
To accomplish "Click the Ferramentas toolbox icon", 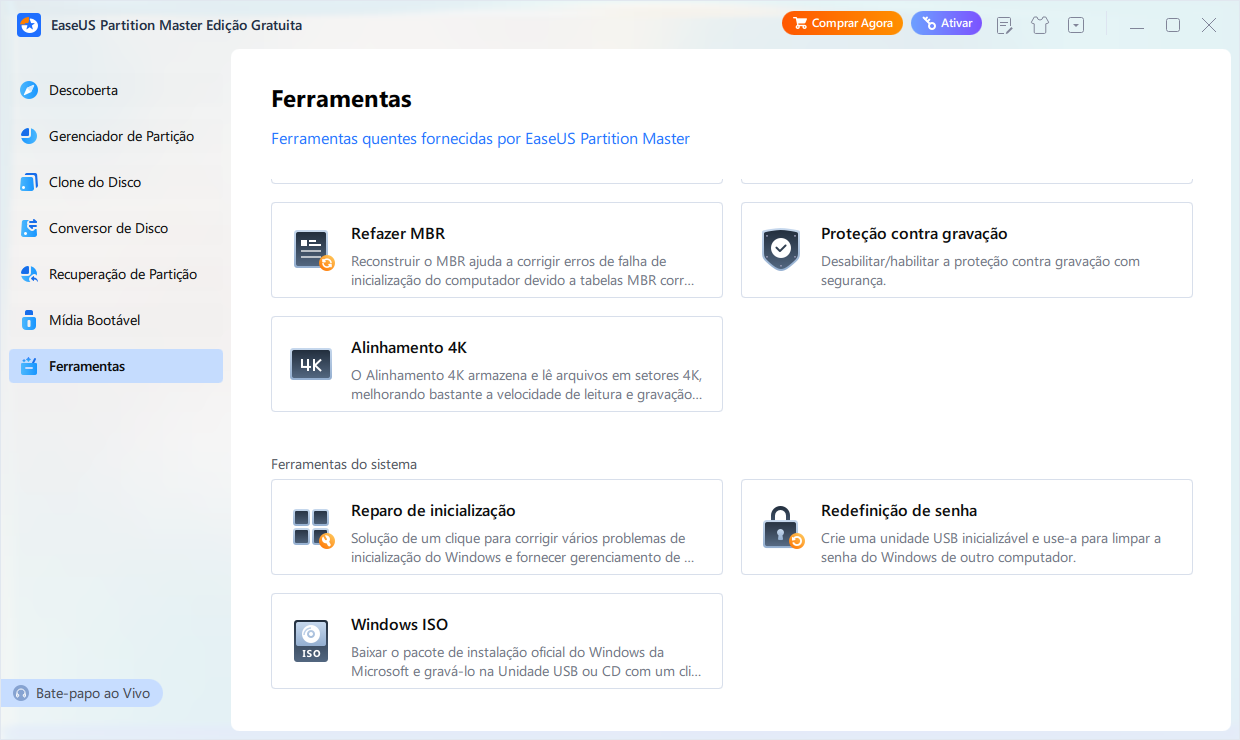I will (x=30, y=366).
